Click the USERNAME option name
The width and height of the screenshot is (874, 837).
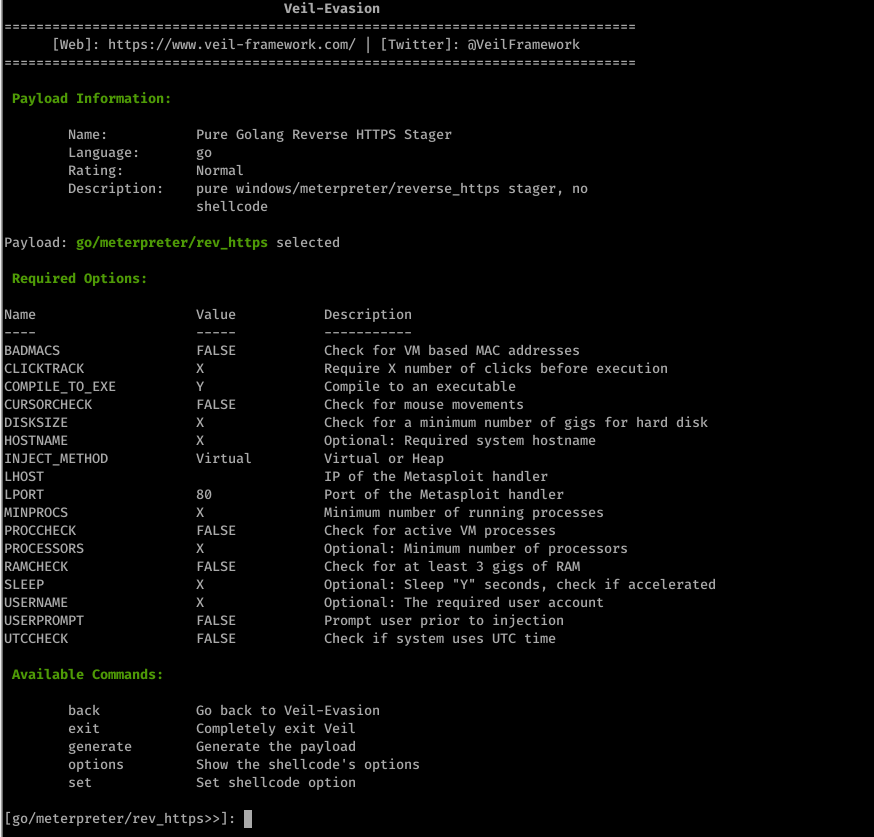click(36, 602)
